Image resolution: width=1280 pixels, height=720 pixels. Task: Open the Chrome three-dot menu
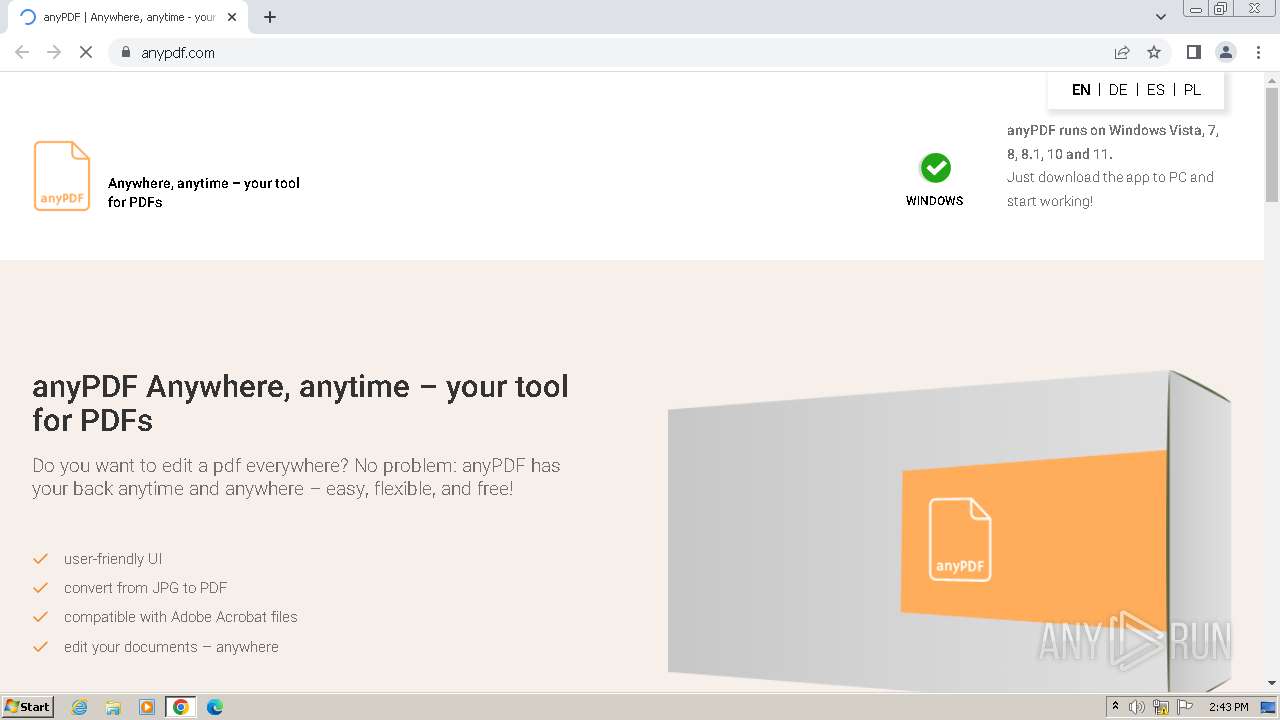[1258, 52]
